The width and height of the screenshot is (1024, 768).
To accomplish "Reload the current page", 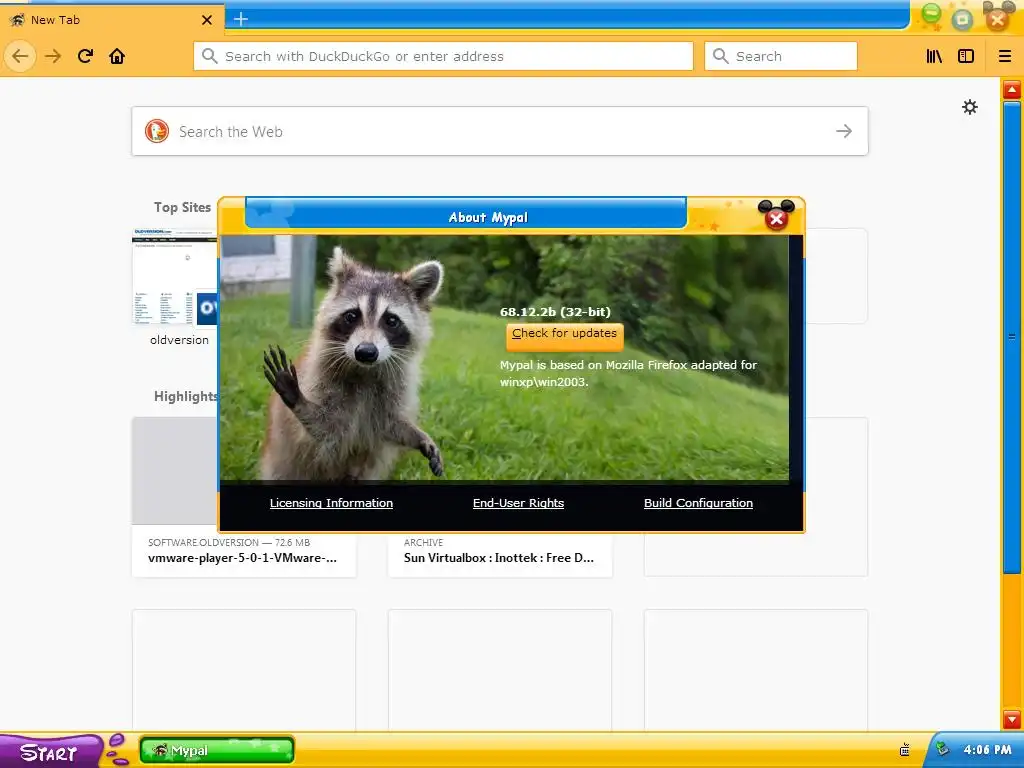I will (x=86, y=56).
